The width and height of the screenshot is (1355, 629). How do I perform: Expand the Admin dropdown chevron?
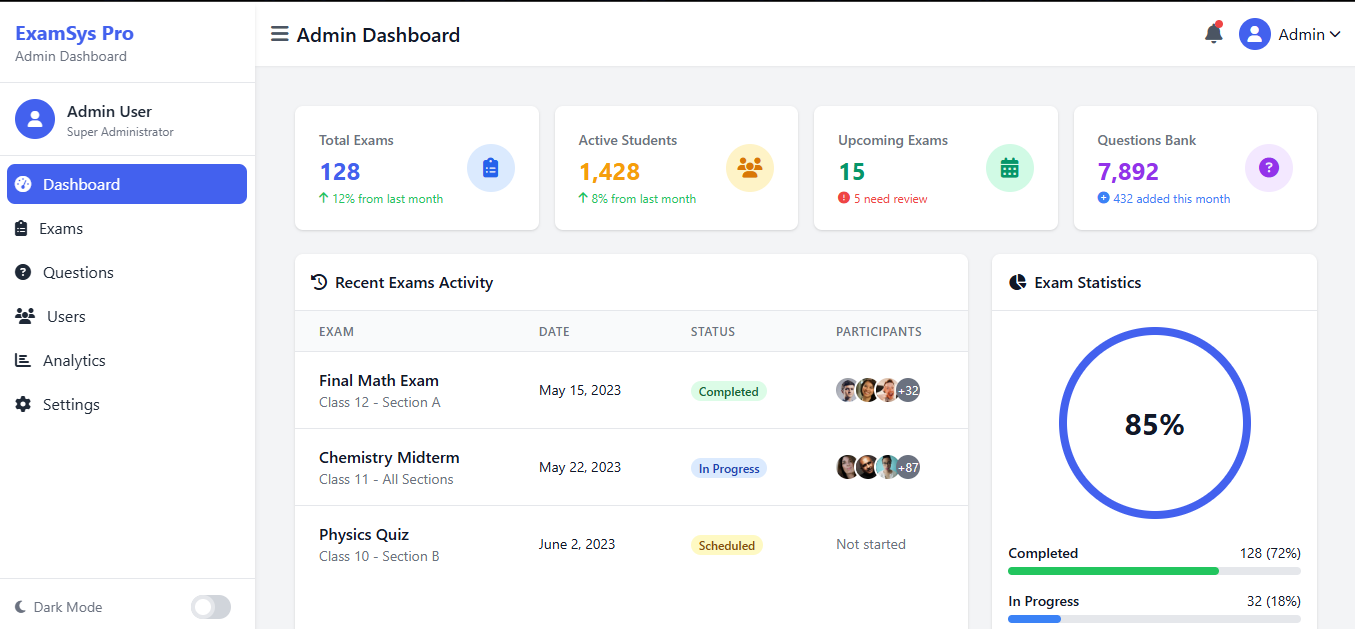pos(1334,34)
